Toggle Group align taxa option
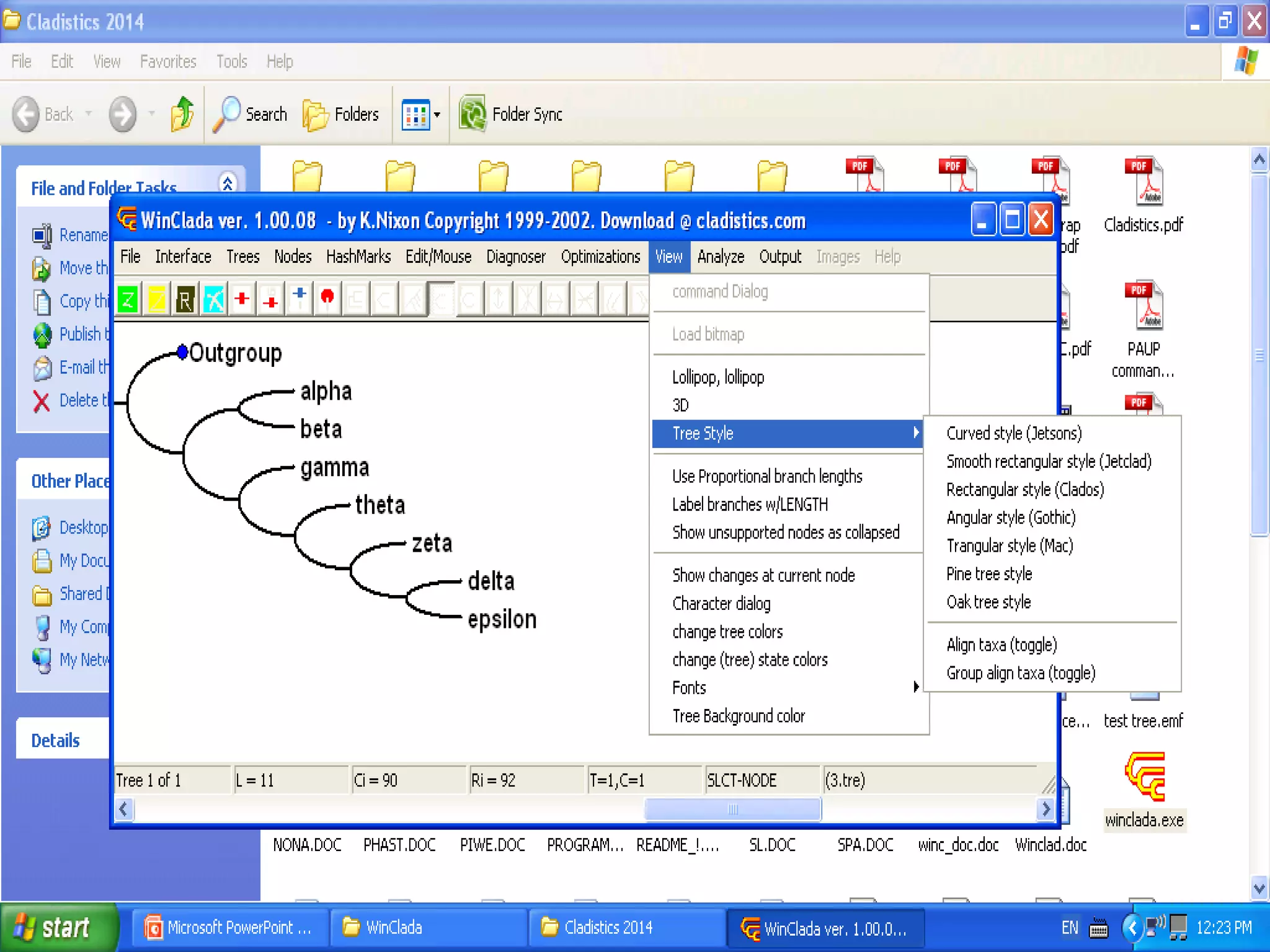The image size is (1270, 952). click(x=1020, y=673)
